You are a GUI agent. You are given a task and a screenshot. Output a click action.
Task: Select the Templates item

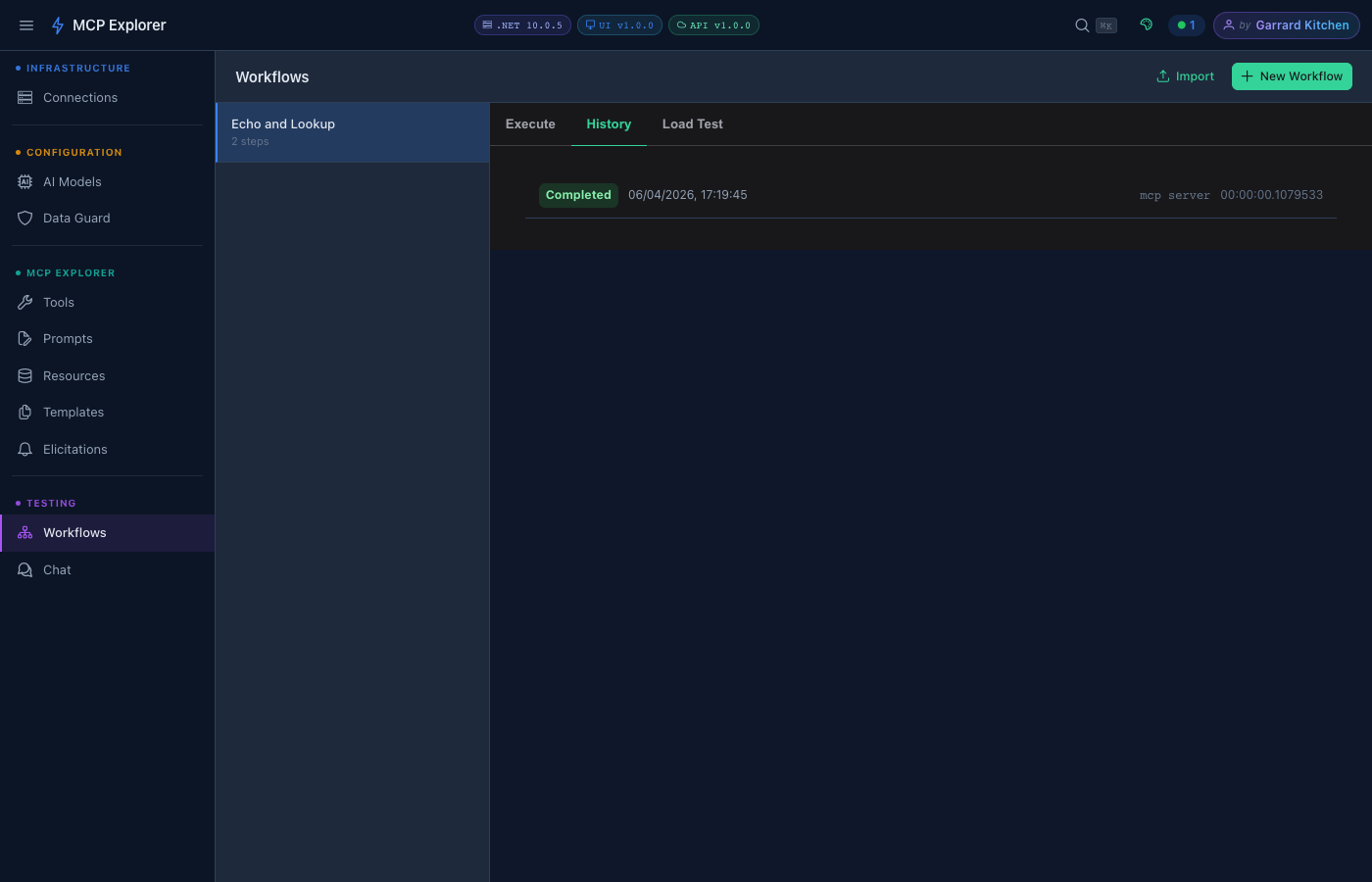pyautogui.click(x=73, y=412)
